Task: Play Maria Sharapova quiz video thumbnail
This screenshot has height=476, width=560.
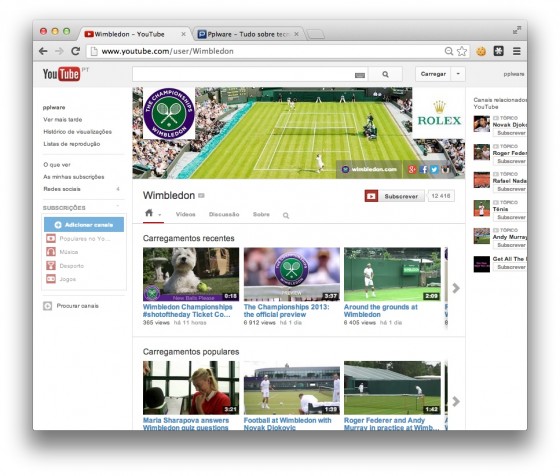Action: (191, 388)
